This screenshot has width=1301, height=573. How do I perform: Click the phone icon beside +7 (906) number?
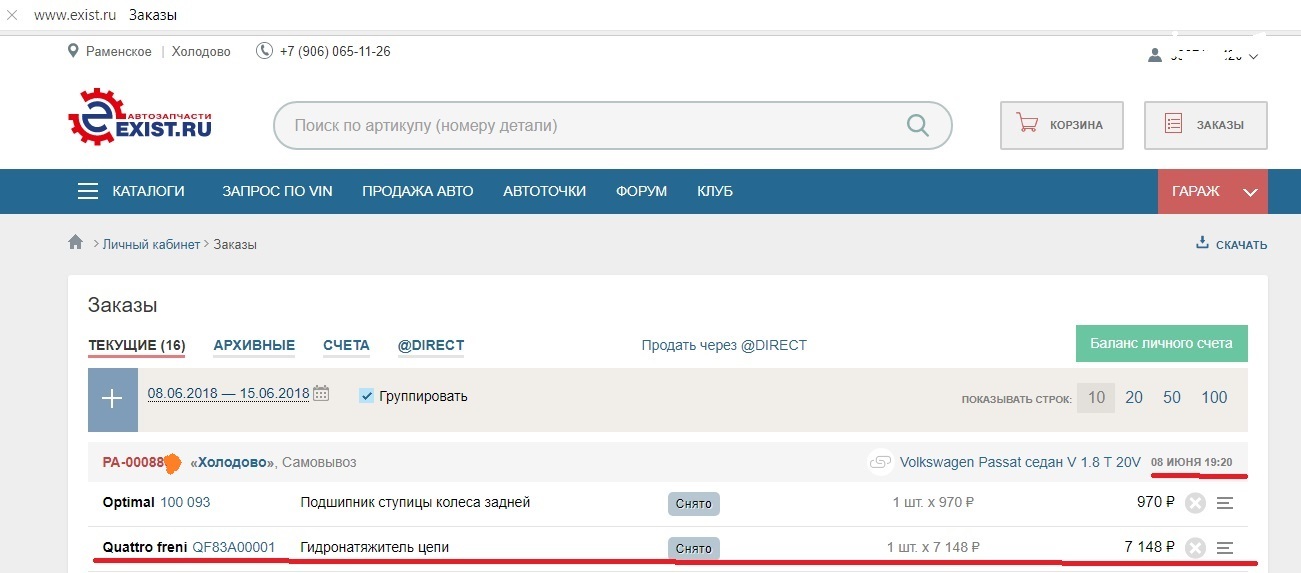(x=264, y=51)
